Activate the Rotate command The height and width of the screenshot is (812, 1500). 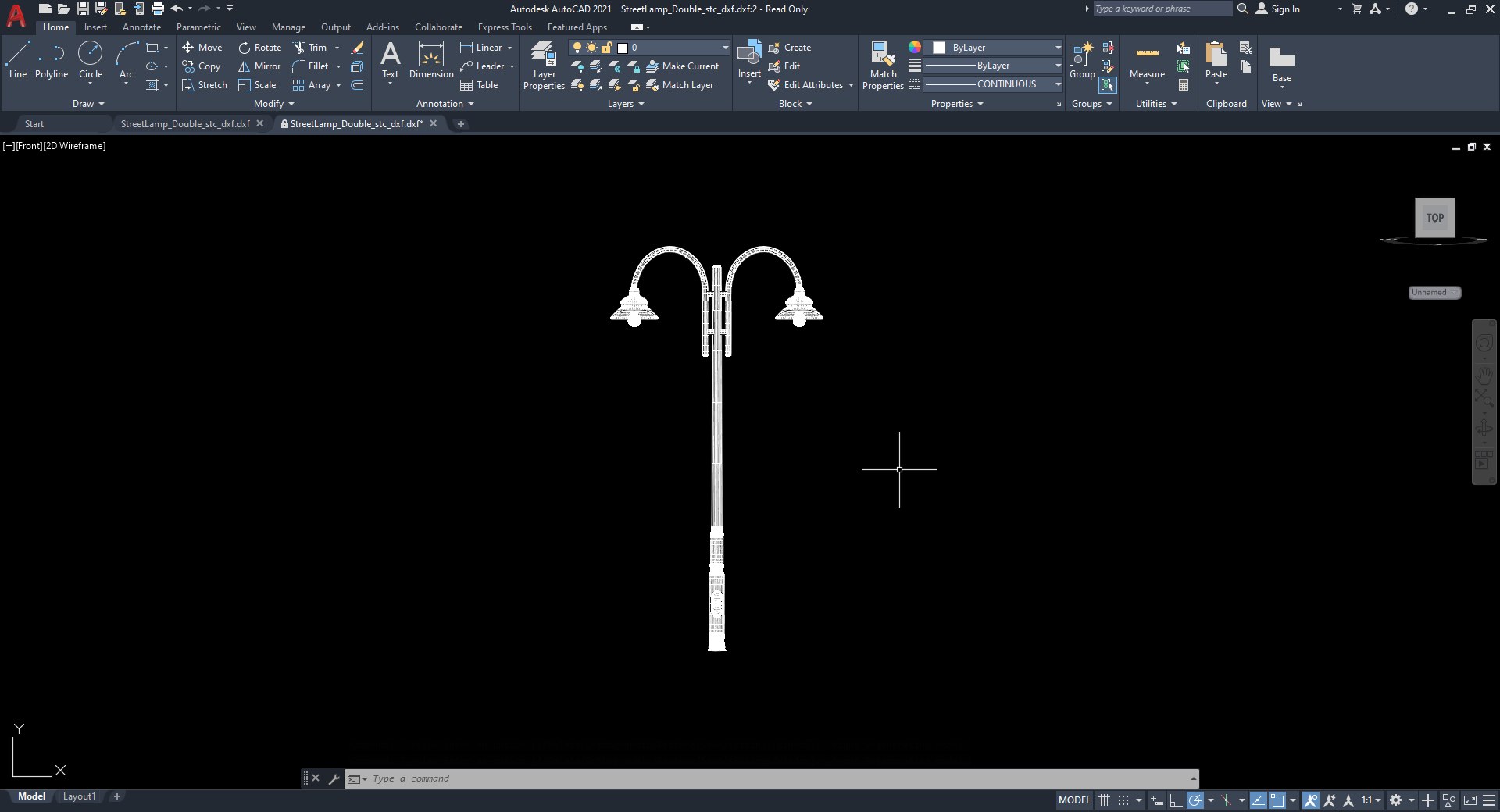point(260,48)
